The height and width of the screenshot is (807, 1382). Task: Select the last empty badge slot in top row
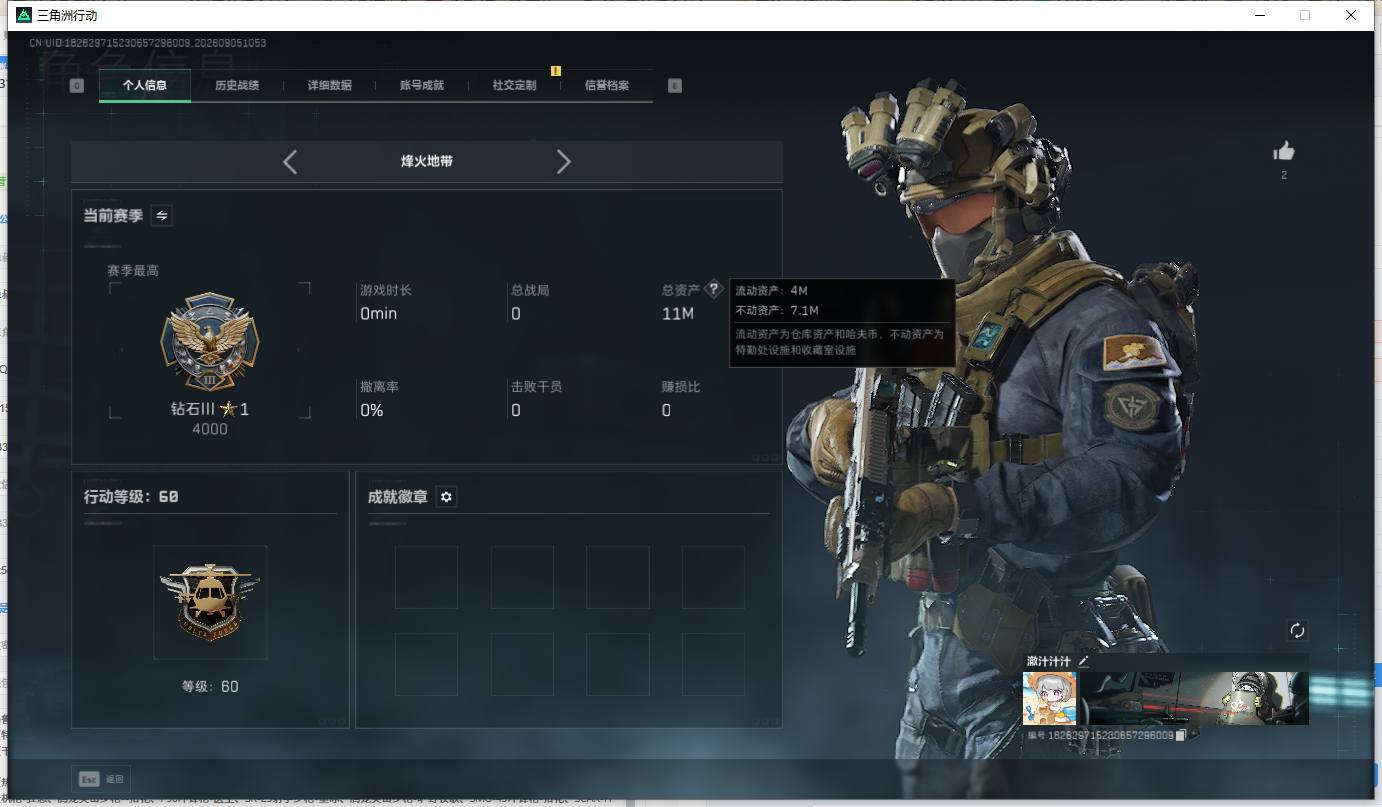coord(713,577)
